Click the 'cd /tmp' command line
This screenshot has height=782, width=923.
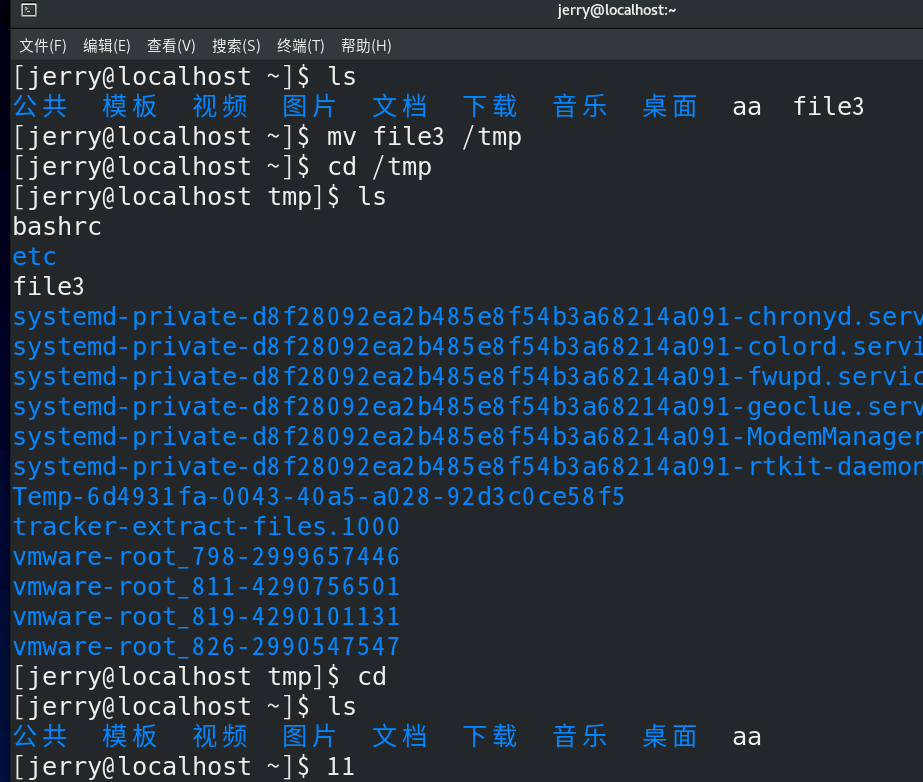223,167
